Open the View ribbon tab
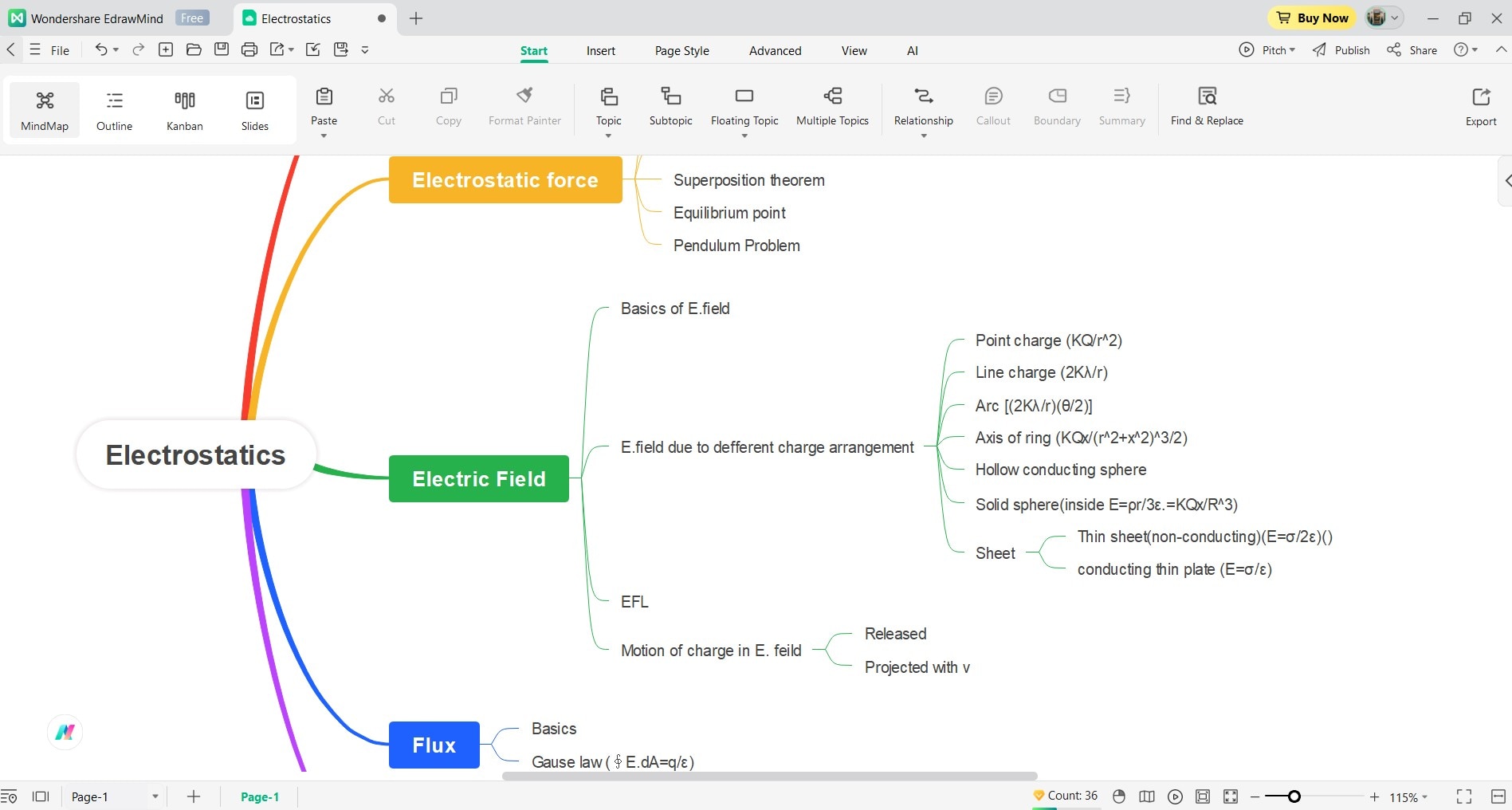Viewport: 1512px width, 810px height. (854, 50)
